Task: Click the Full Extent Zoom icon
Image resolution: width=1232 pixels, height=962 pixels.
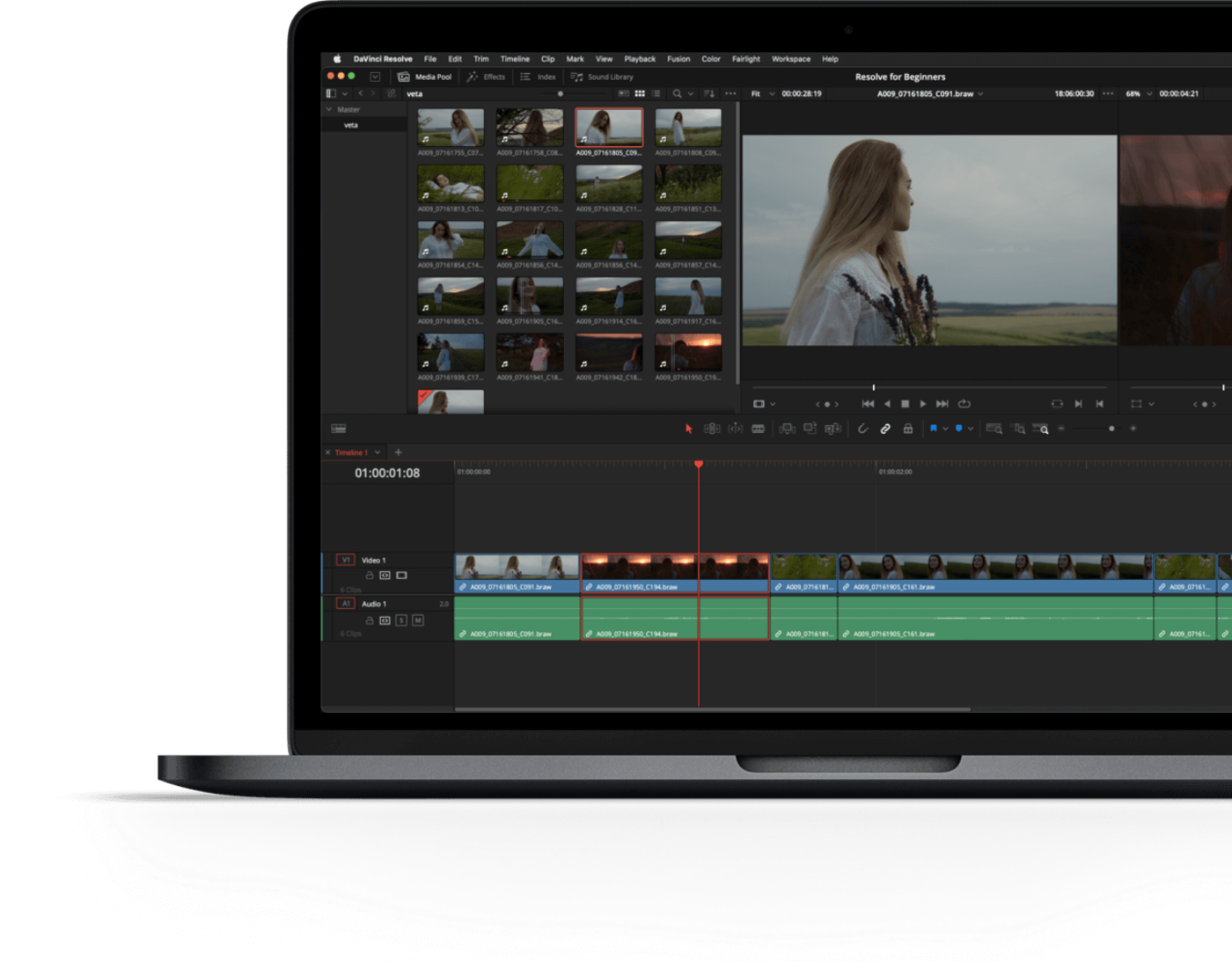Action: tap(994, 429)
